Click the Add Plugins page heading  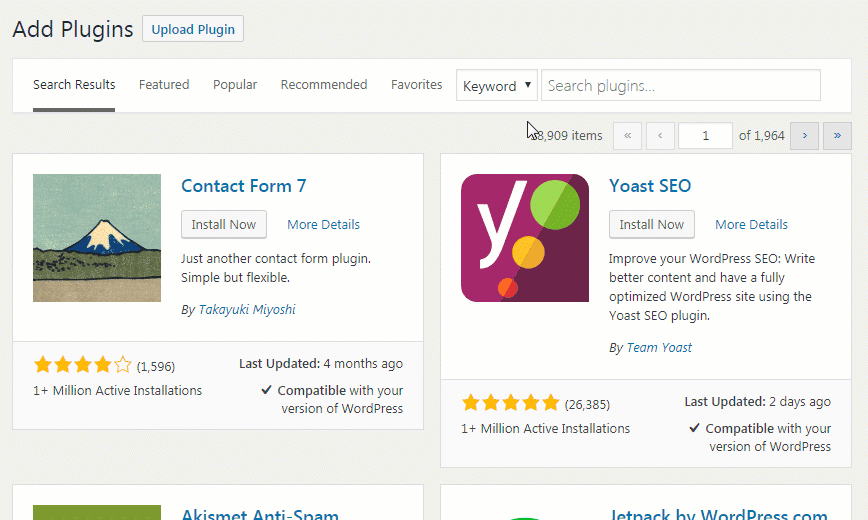pyautogui.click(x=73, y=29)
